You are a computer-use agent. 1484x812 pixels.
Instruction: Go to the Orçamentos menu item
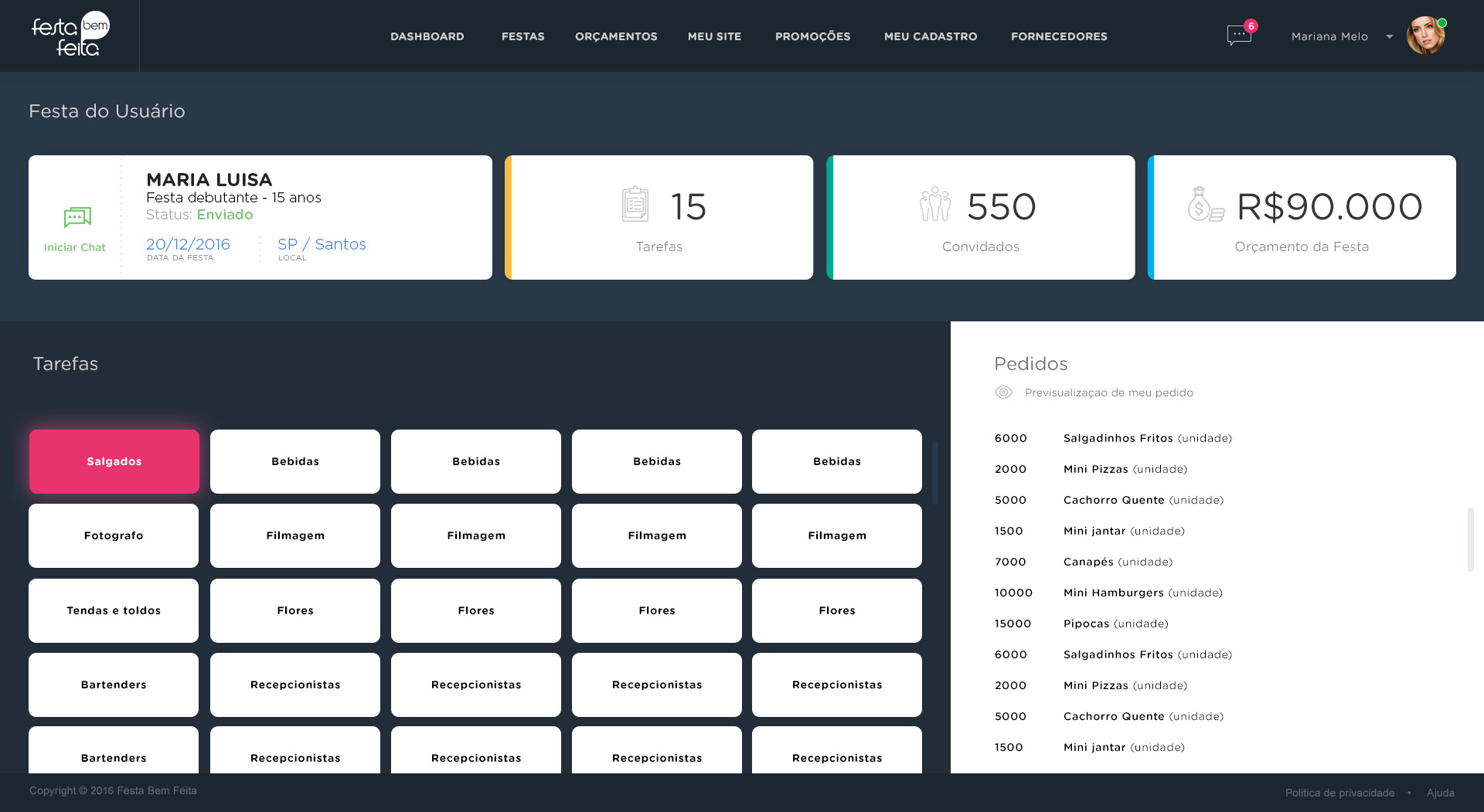616,36
